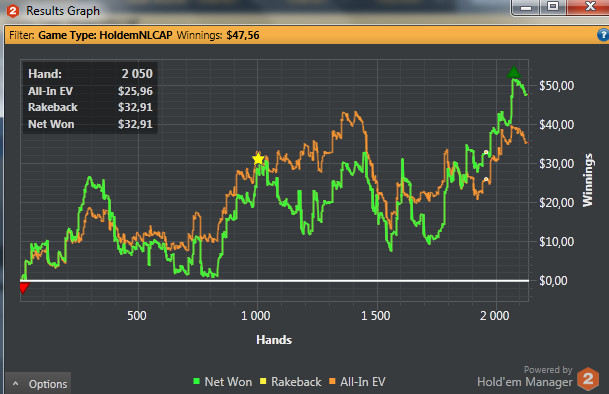Click the 500 hands axis label
The width and height of the screenshot is (609, 394).
(x=137, y=316)
